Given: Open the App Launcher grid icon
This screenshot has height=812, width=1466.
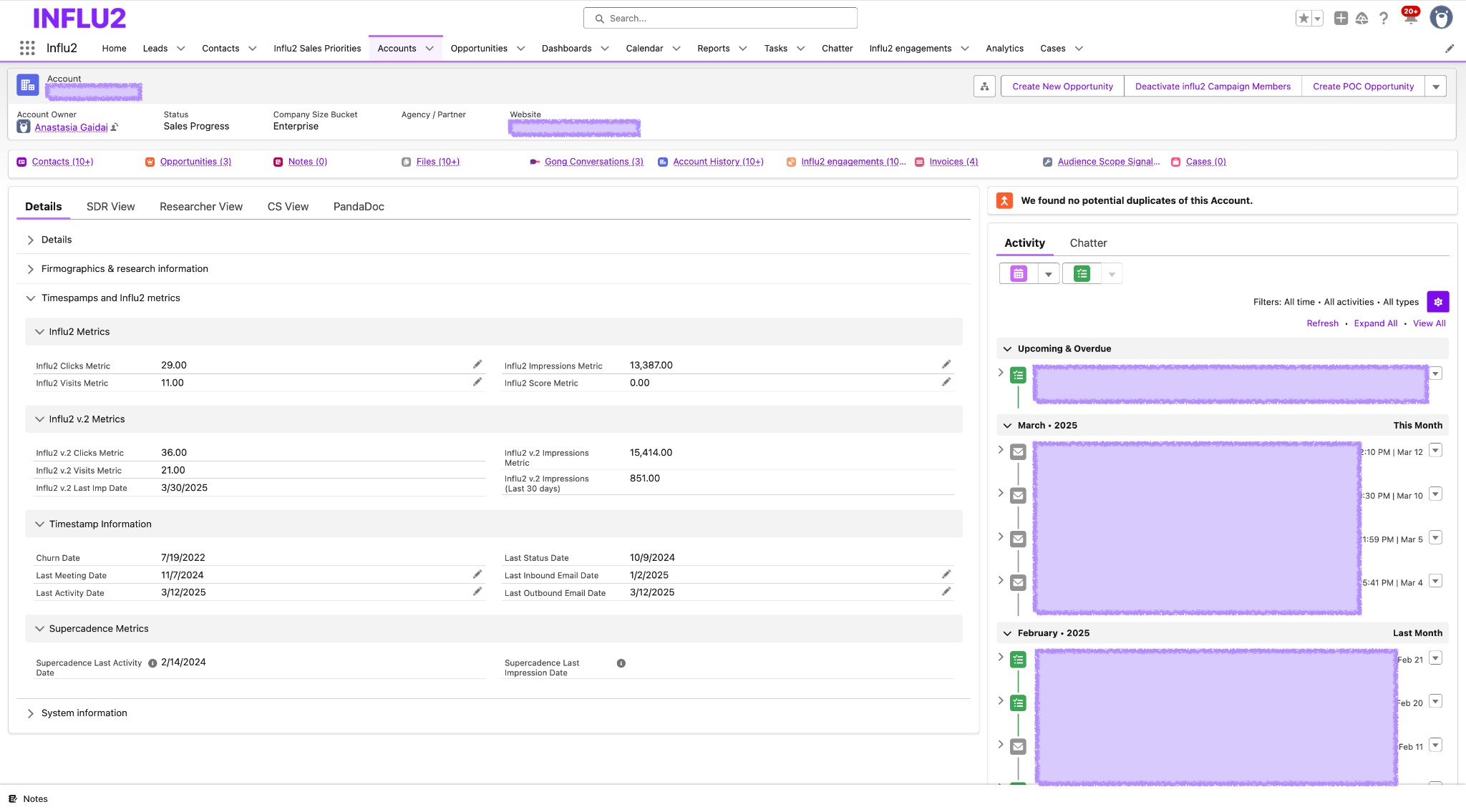Looking at the screenshot, I should click(x=27, y=48).
